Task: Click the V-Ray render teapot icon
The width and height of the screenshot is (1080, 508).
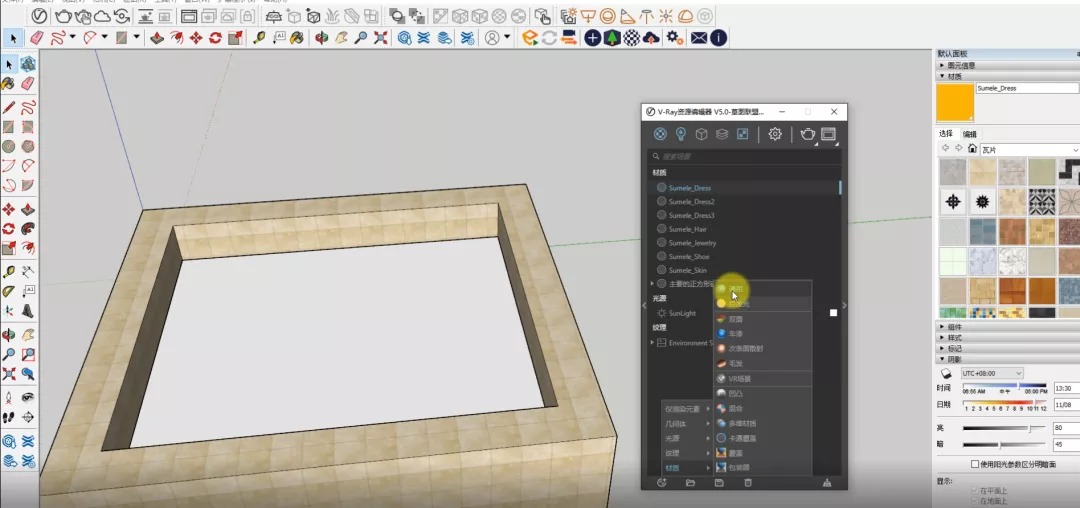Action: pyautogui.click(x=807, y=134)
